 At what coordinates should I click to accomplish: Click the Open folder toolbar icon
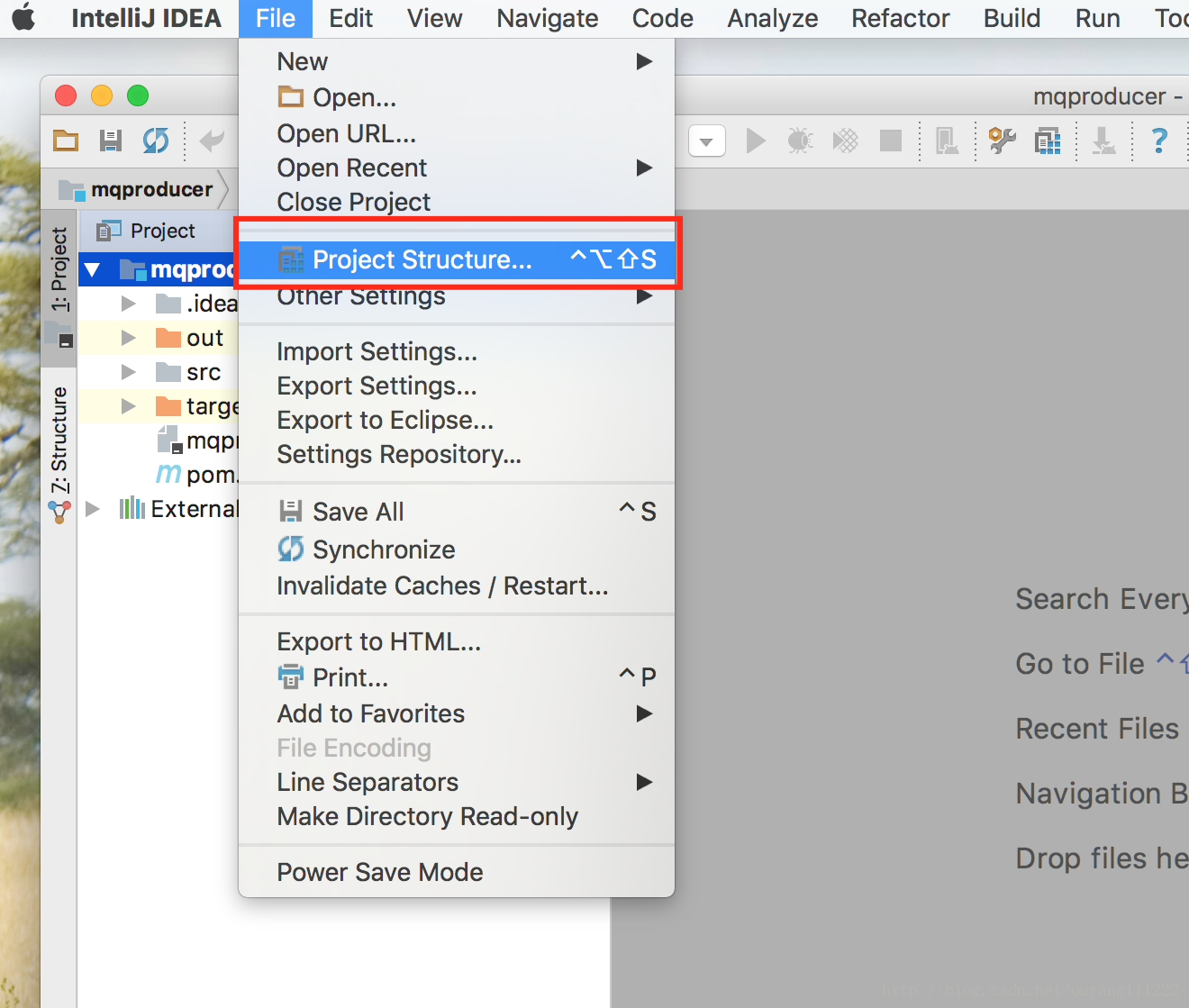[66, 141]
